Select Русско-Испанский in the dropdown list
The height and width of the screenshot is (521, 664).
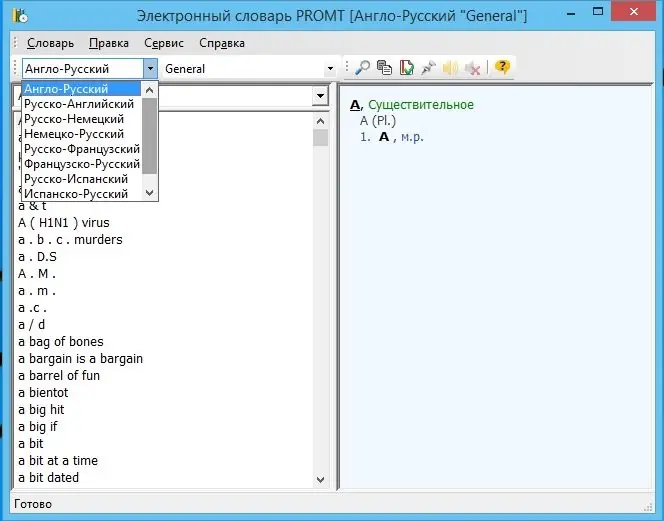pyautogui.click(x=82, y=179)
